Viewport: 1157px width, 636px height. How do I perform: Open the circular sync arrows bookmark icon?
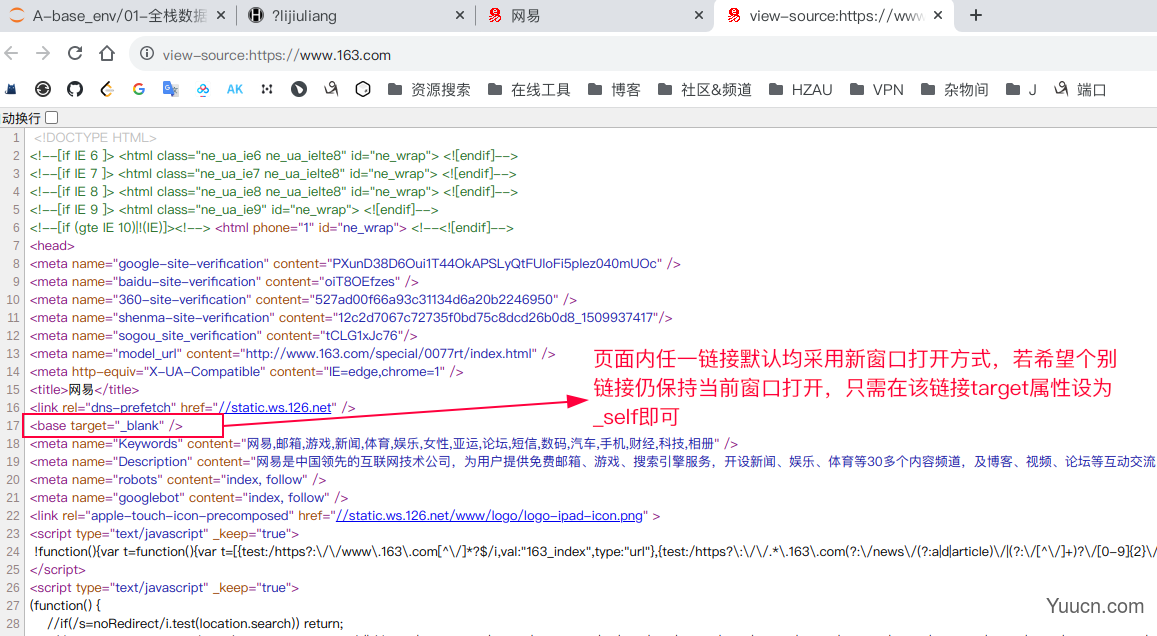43,89
